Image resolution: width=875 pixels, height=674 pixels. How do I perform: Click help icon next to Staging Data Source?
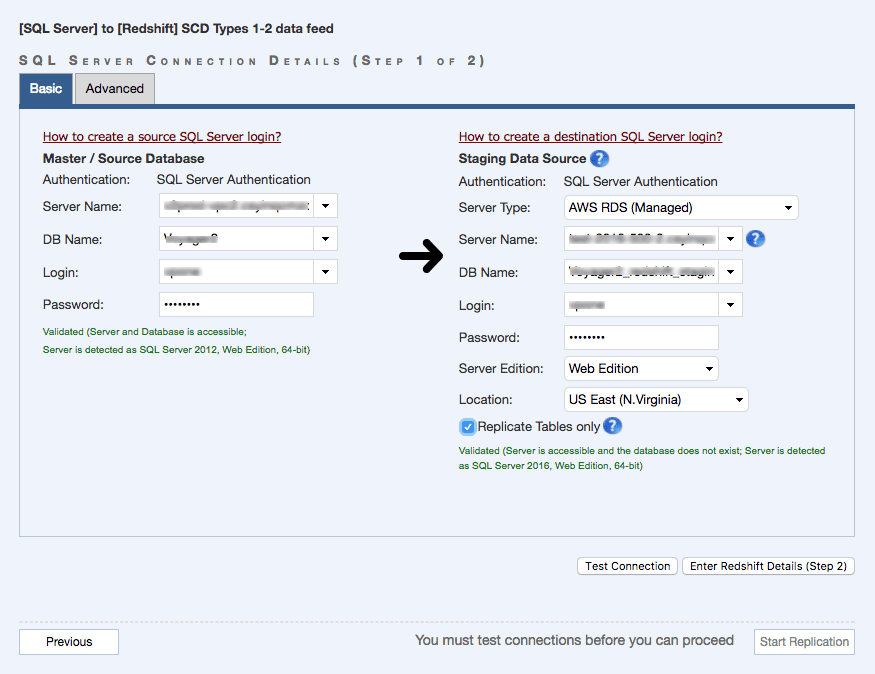(x=599, y=158)
